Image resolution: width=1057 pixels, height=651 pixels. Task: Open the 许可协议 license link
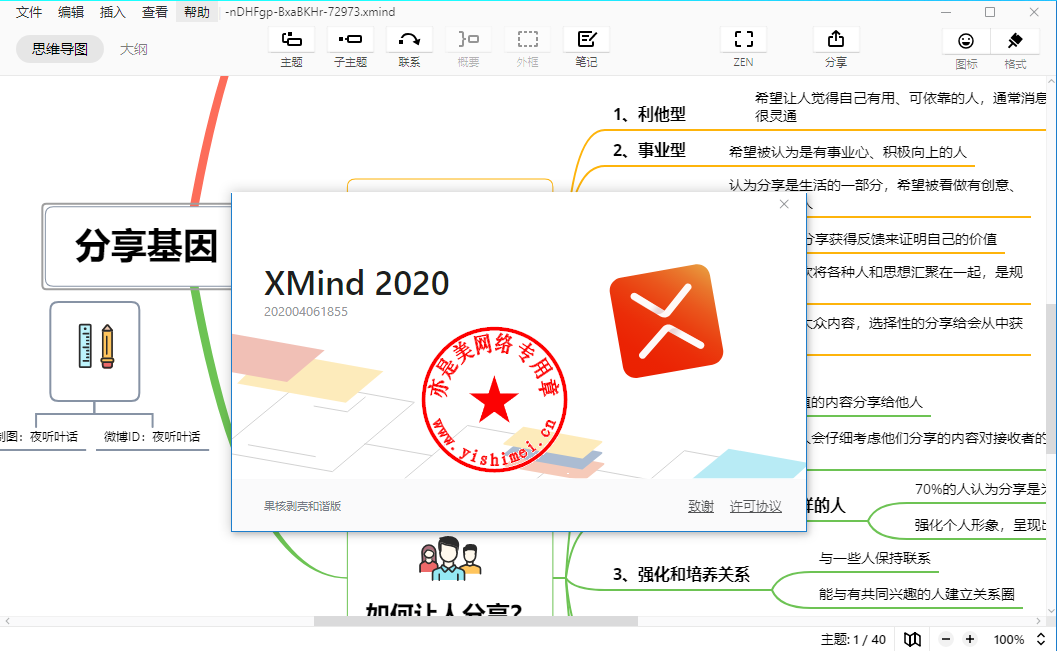(x=756, y=506)
